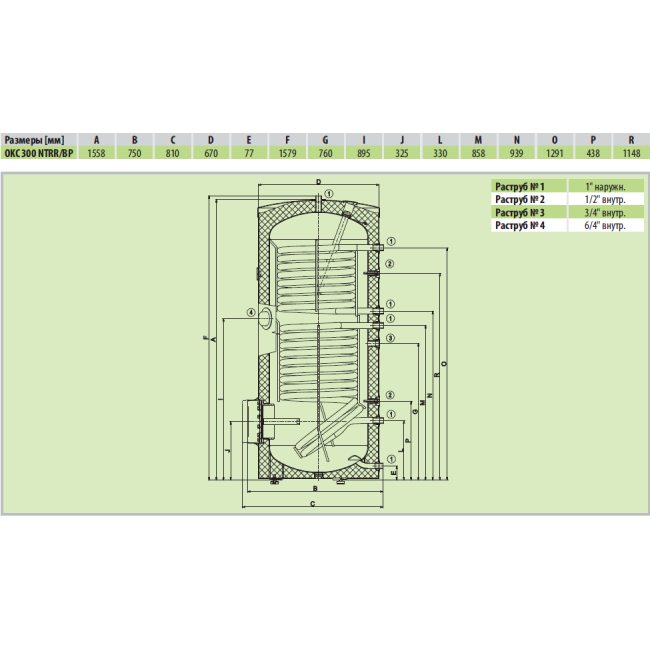650x650 pixels.
Task: Click dimension letter O on right side
Action: tap(444, 362)
